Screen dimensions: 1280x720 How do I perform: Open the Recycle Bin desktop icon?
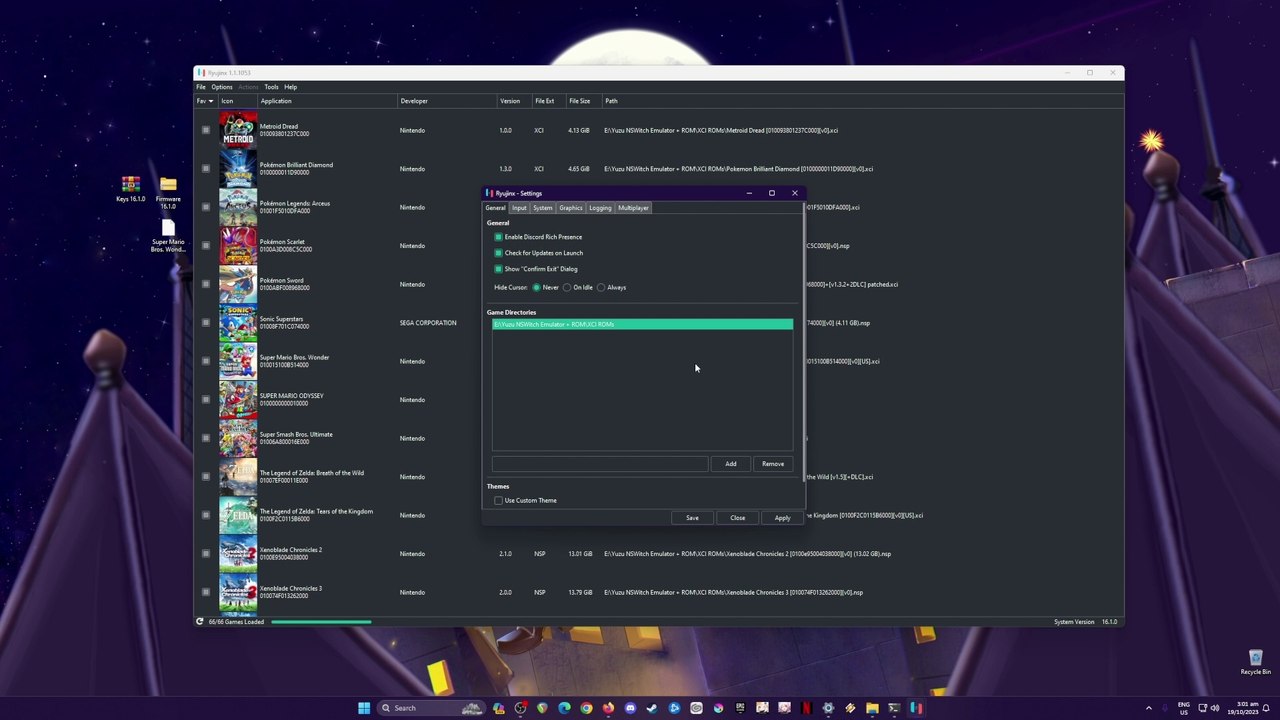click(x=1255, y=660)
